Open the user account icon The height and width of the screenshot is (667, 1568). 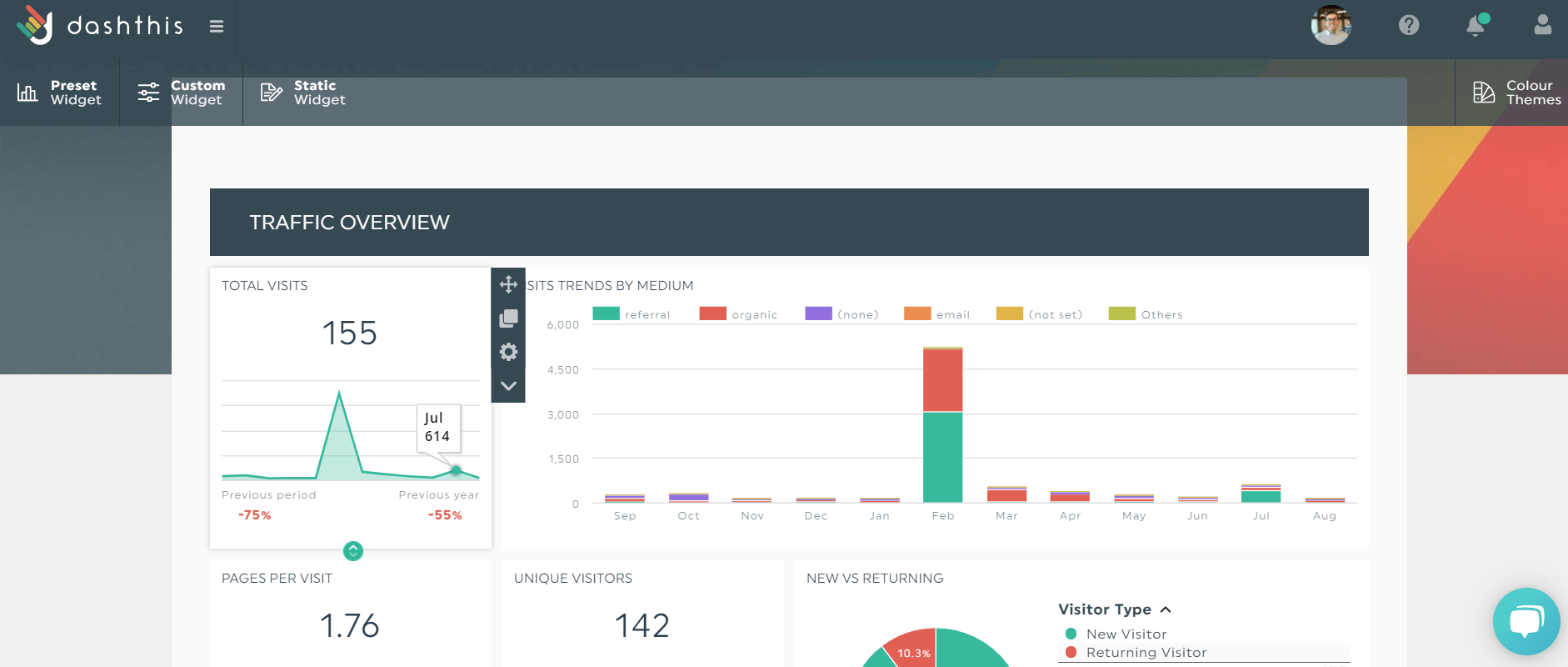1543,25
